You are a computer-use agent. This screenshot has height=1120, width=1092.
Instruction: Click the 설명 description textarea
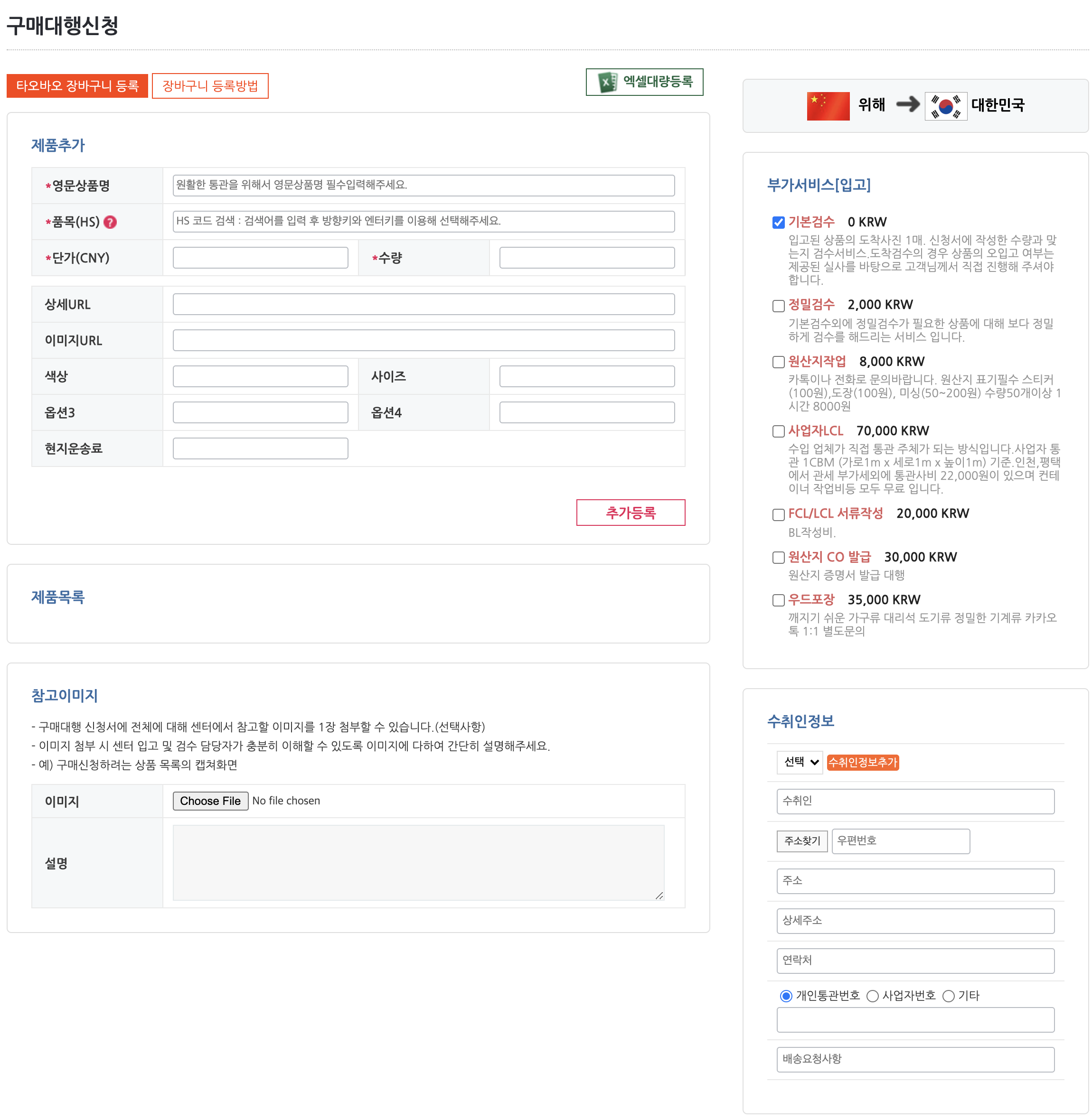point(418,862)
